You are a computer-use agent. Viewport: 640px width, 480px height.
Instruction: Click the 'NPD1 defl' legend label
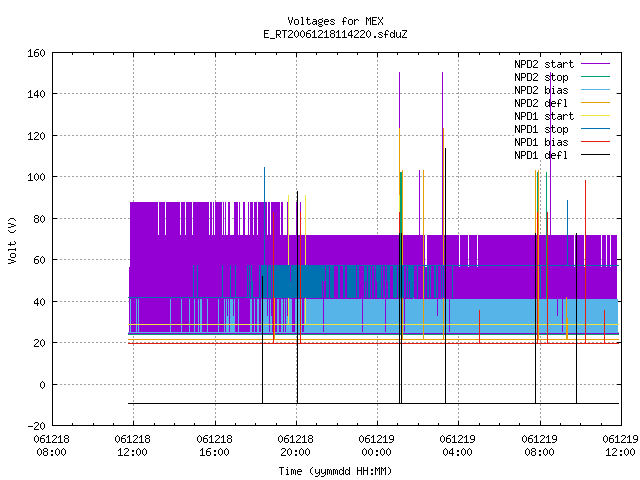pyautogui.click(x=541, y=156)
